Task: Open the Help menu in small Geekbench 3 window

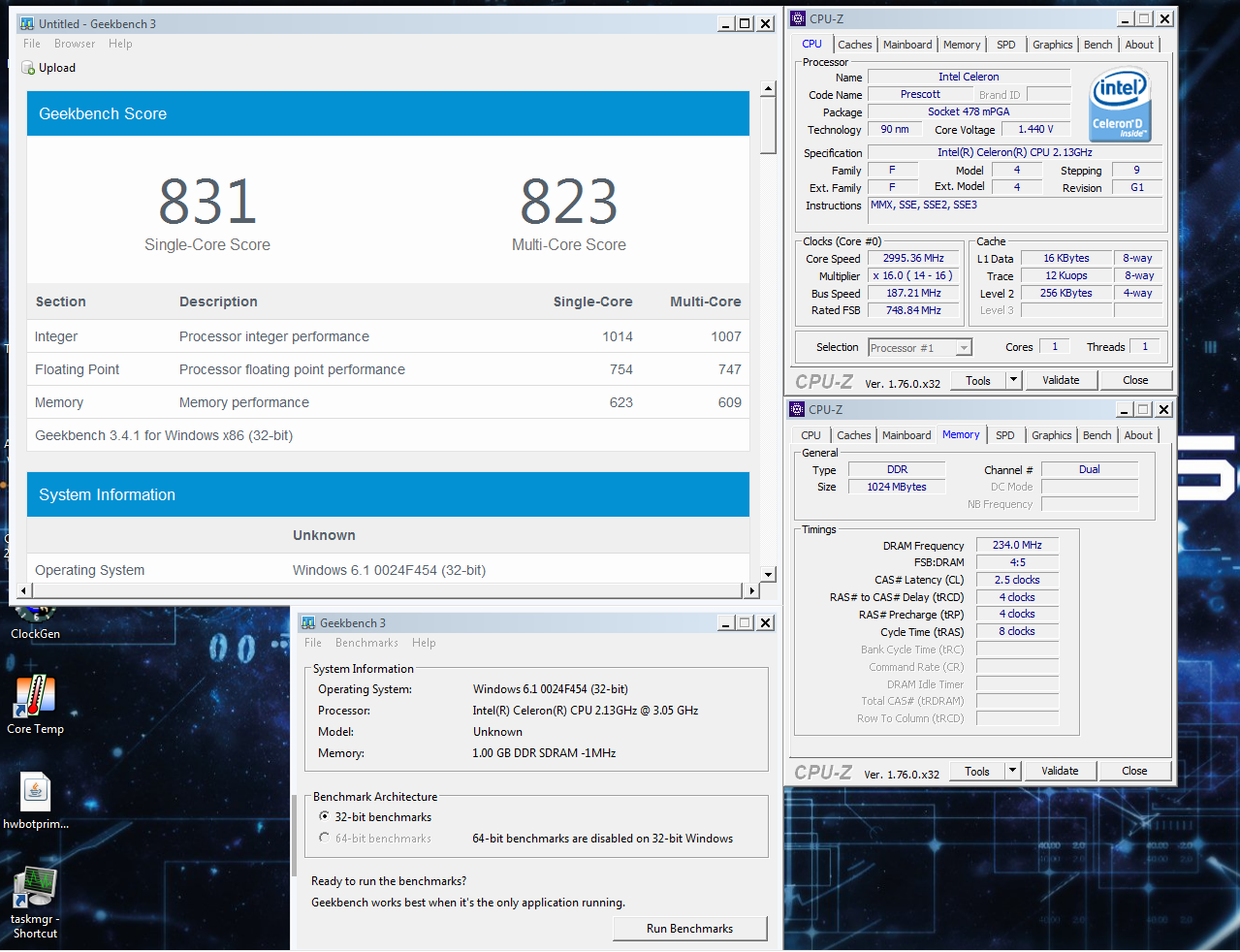Action: [424, 643]
